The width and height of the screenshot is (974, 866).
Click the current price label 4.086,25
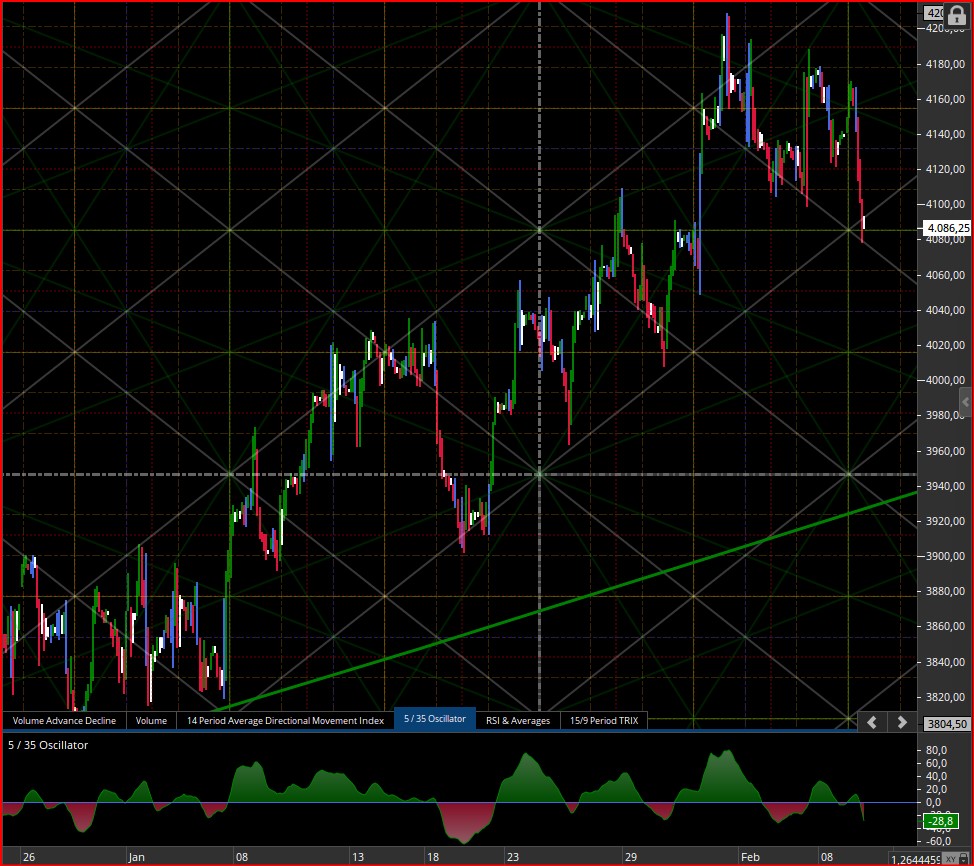pyautogui.click(x=947, y=228)
